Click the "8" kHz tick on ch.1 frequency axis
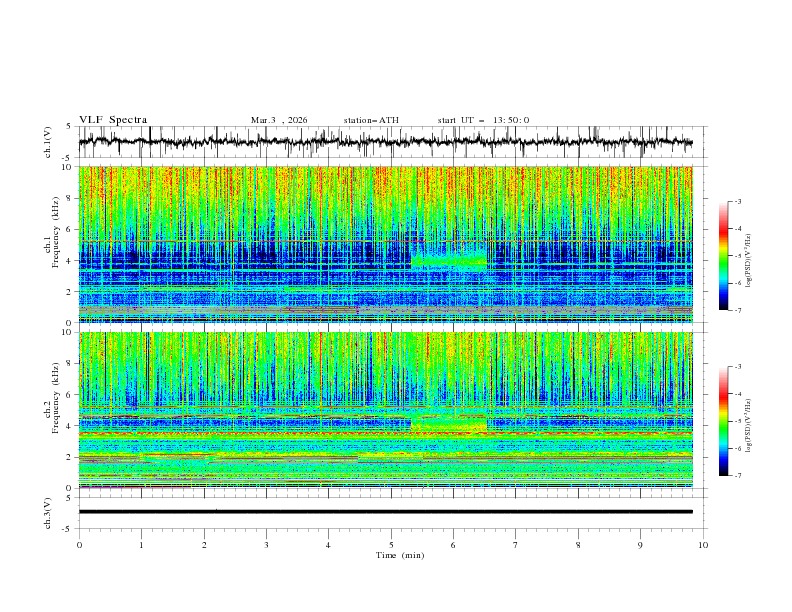This screenshot has width=792, height=612. (69, 198)
